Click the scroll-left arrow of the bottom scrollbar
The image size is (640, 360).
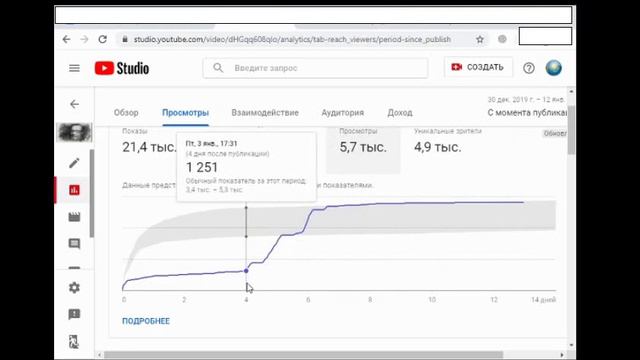(x=100, y=355)
